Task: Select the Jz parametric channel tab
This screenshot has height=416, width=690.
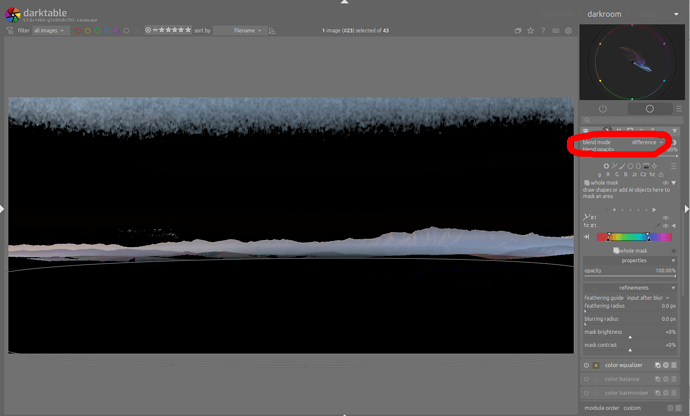Action: (635, 174)
